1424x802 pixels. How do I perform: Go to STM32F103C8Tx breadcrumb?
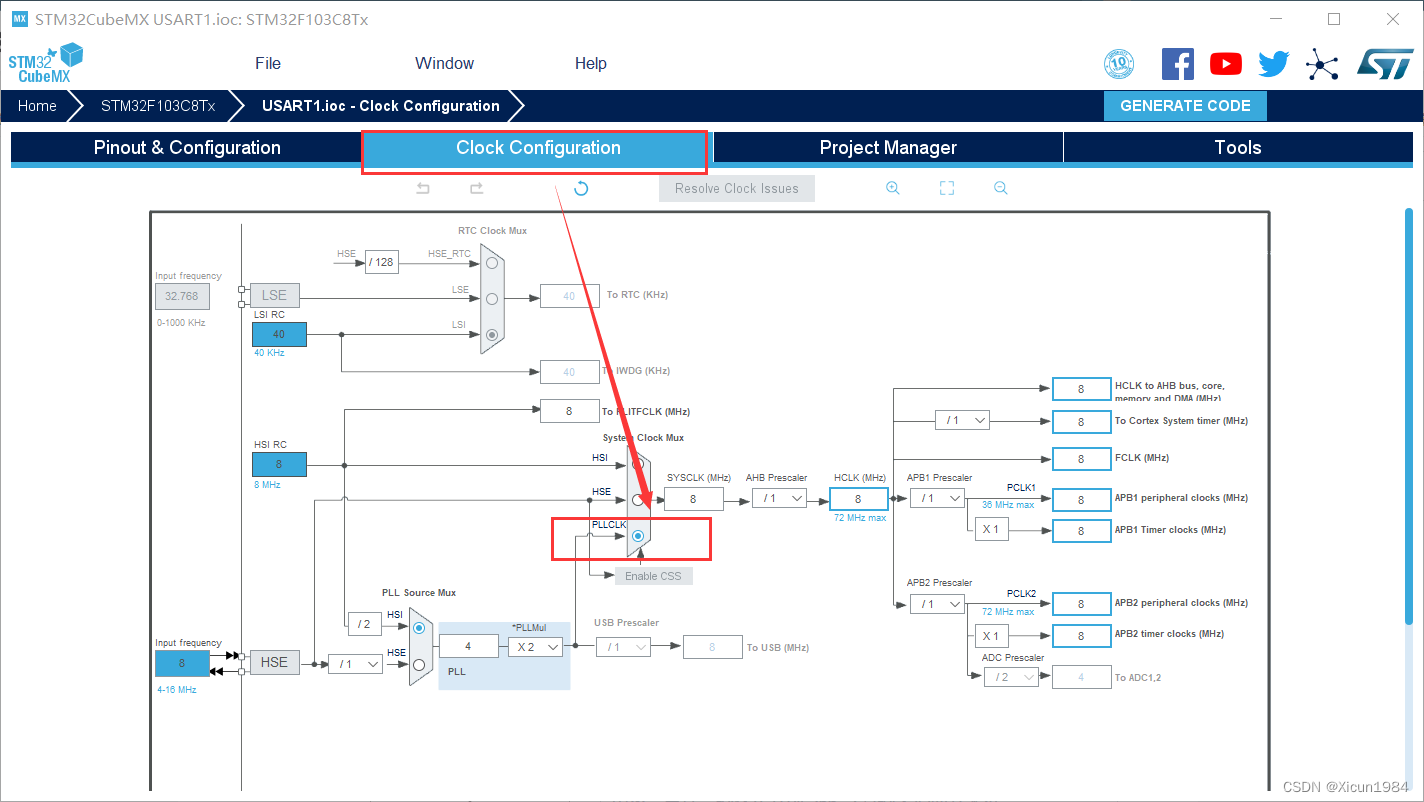158,106
